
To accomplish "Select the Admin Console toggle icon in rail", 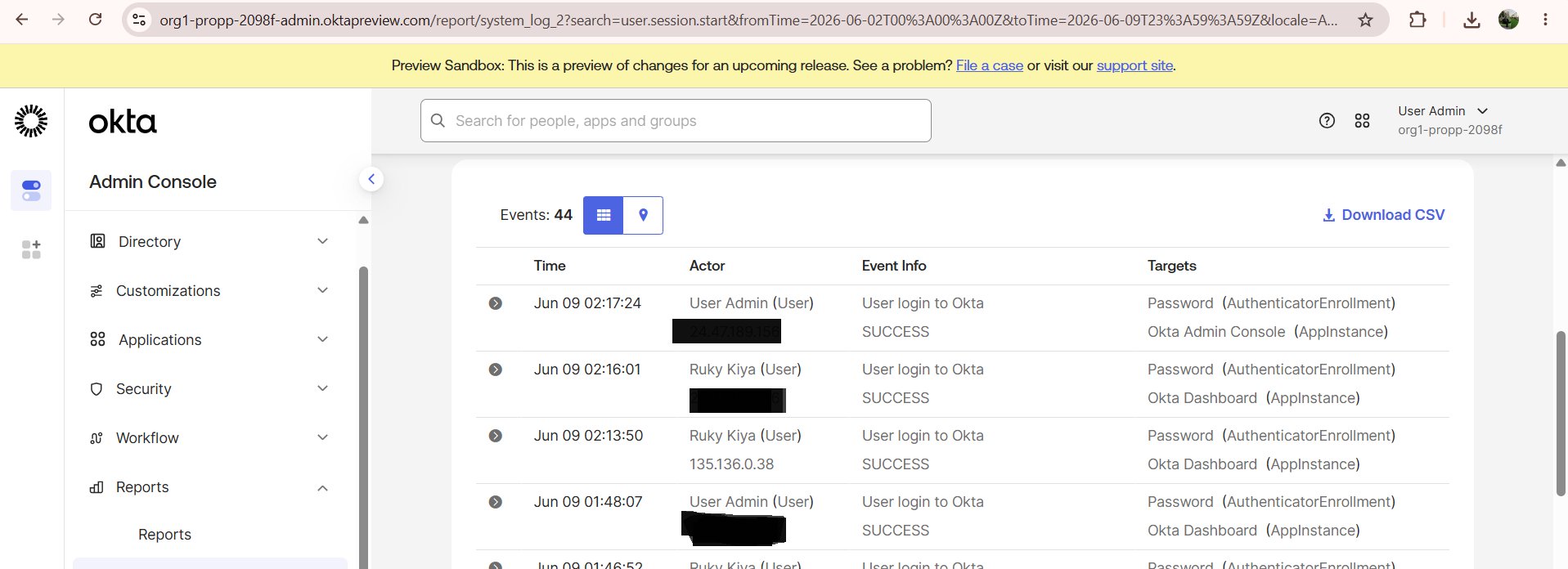I will [x=31, y=190].
